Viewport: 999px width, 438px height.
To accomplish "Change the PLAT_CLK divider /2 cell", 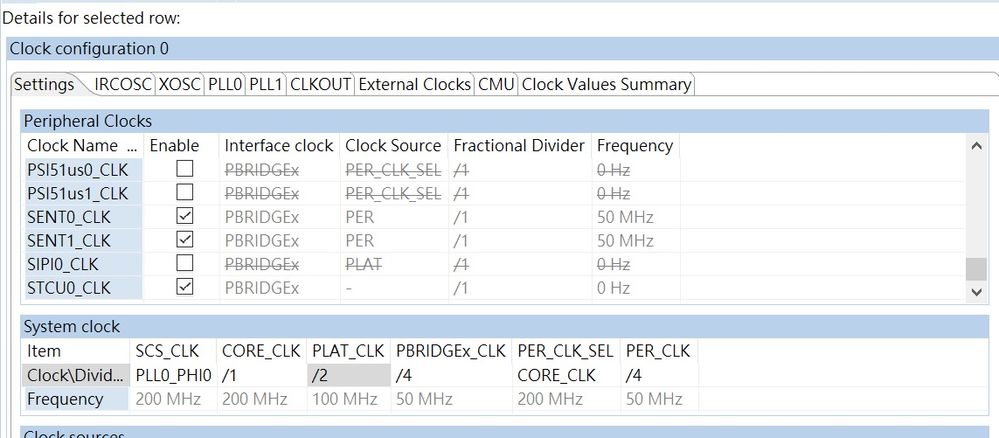I will pyautogui.click(x=346, y=375).
